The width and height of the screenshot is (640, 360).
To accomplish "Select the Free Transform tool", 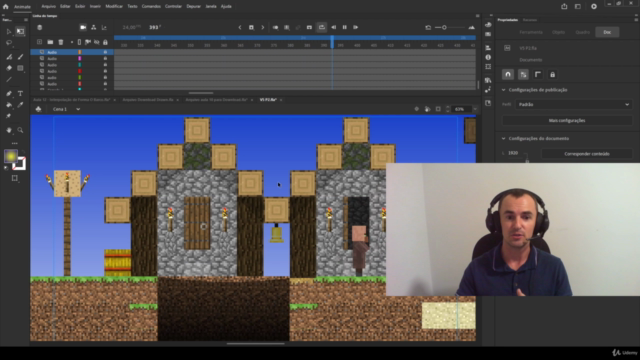I will tap(20, 31).
